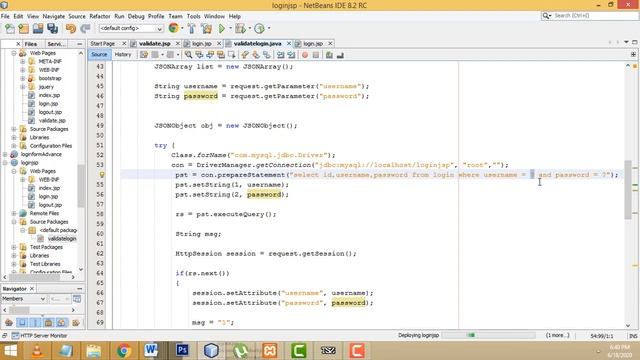Click the icon right of Members dropdown
The image size is (640, 360).
pyautogui.click(x=77, y=299)
